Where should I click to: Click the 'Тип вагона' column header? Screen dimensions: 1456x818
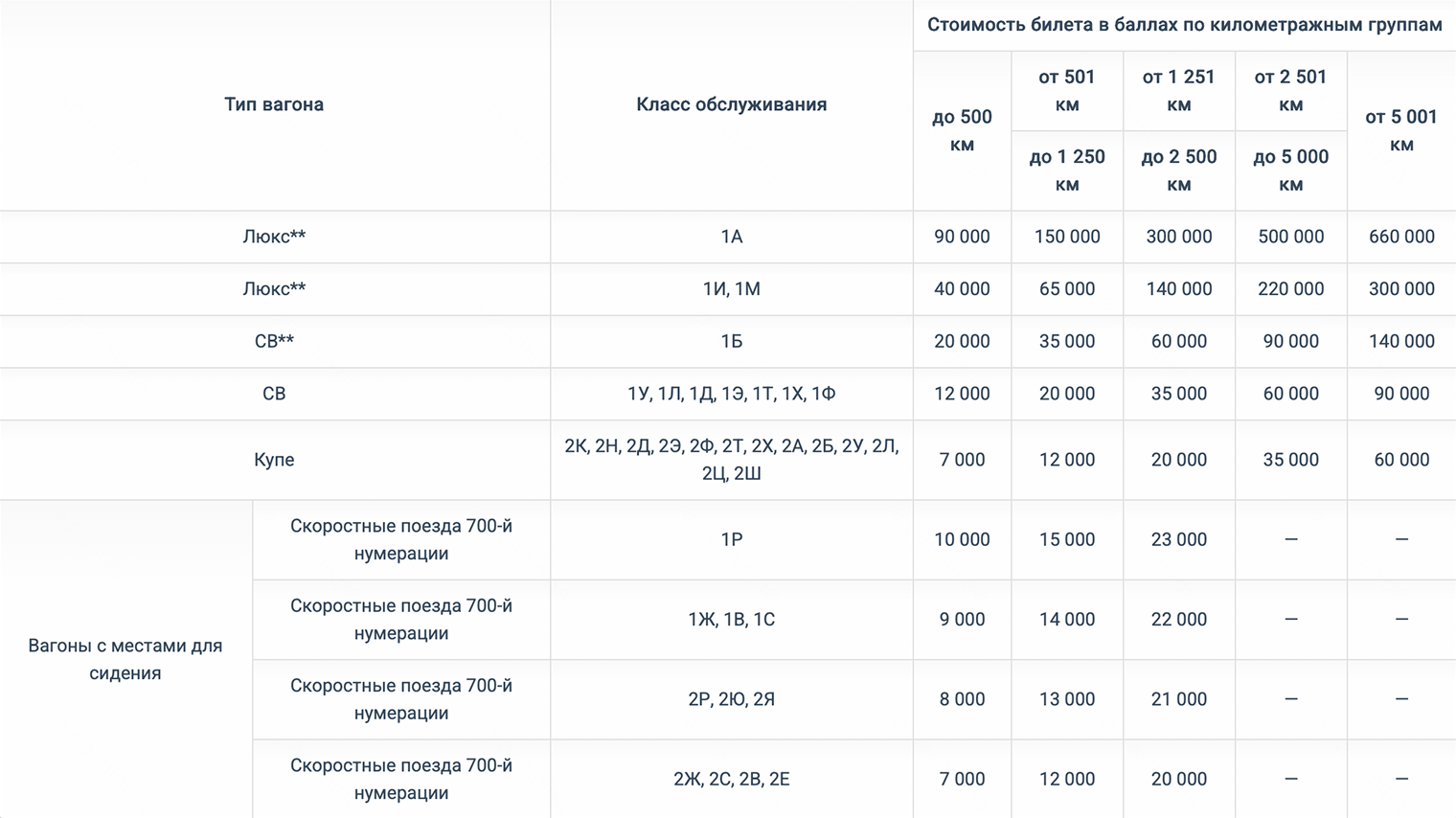[274, 104]
